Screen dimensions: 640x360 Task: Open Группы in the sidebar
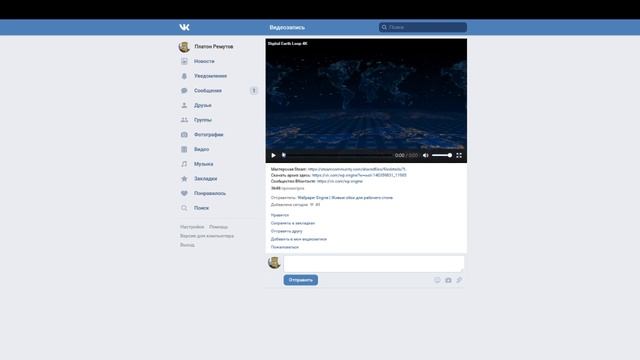203,120
